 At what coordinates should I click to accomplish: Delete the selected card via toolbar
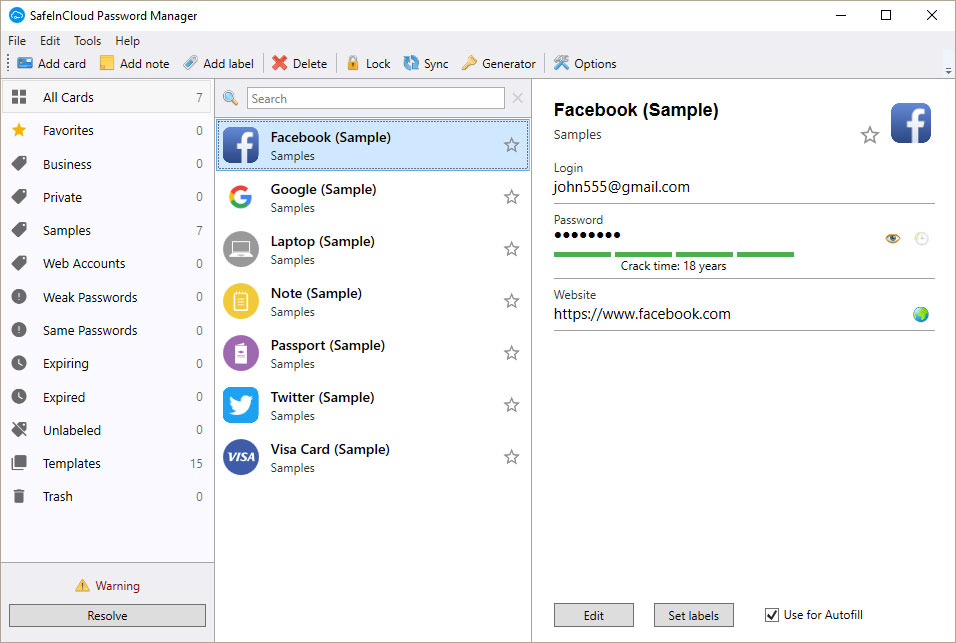(x=299, y=63)
